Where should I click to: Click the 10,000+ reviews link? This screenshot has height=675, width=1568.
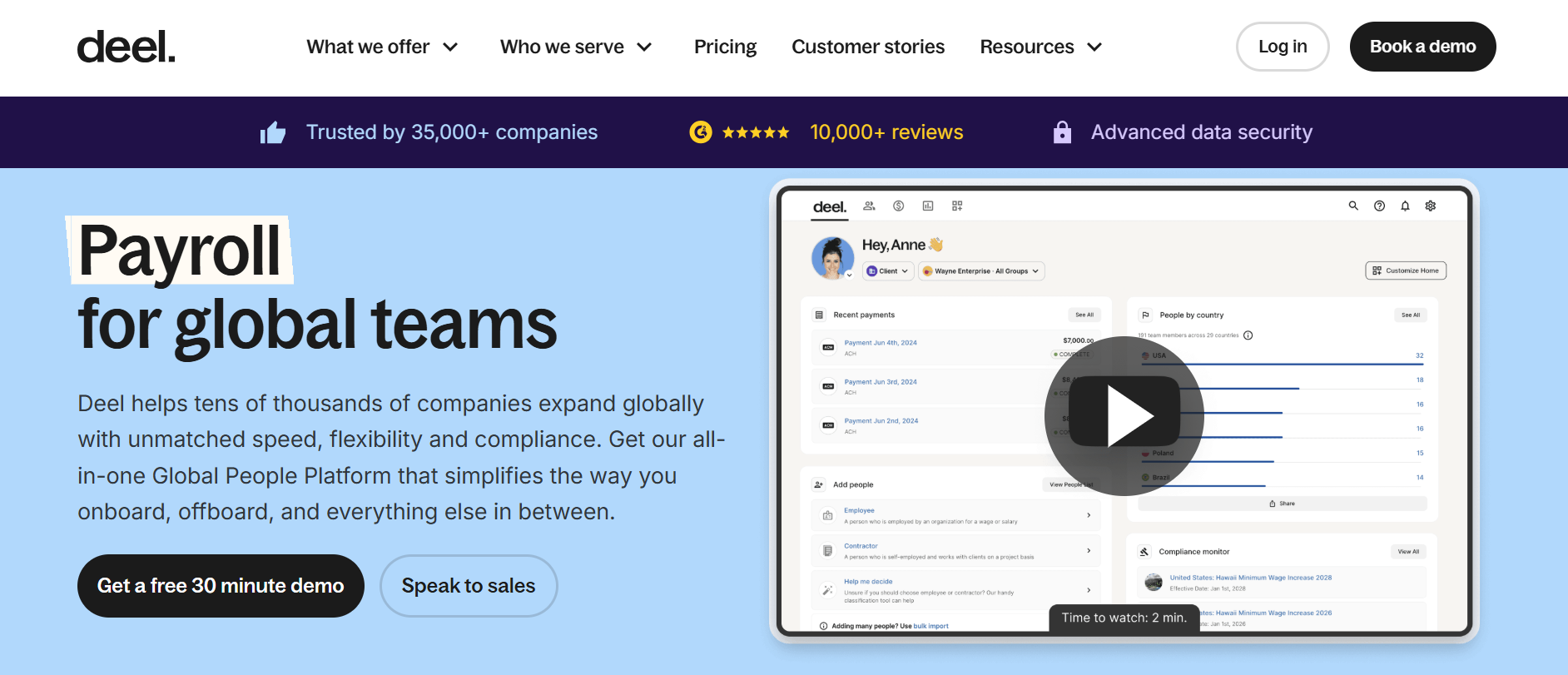click(886, 132)
